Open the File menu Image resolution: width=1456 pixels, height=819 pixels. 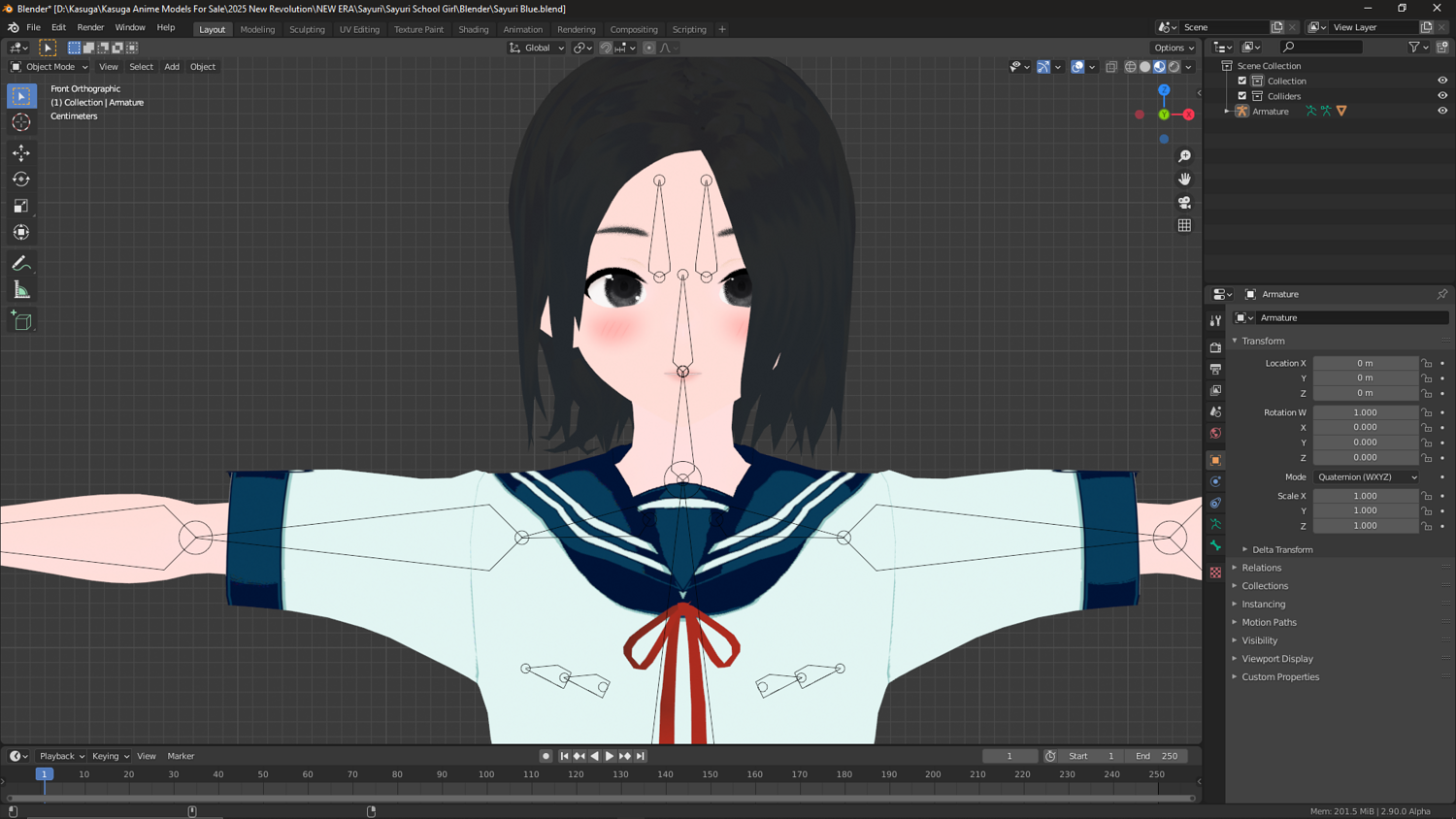point(33,27)
